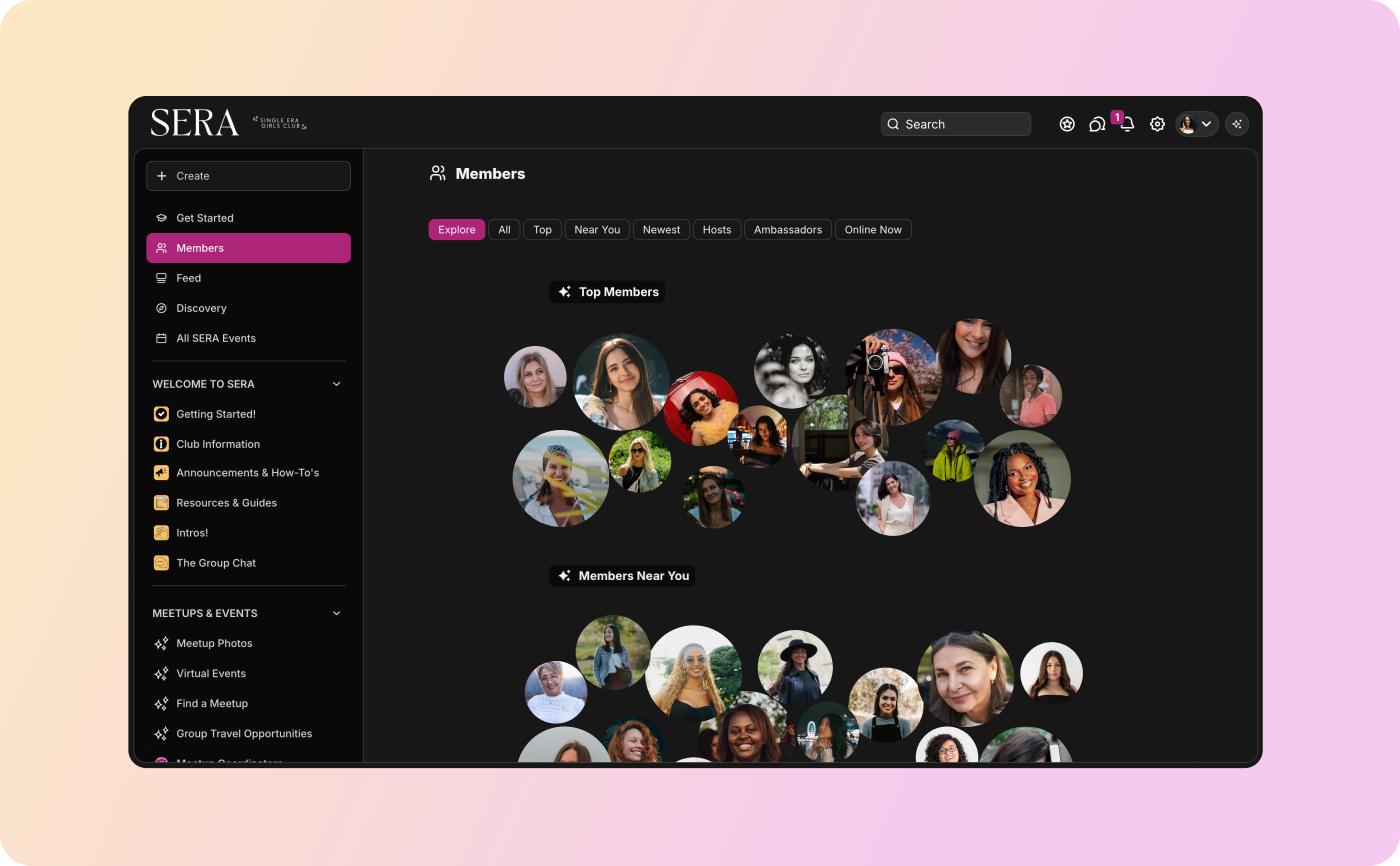Open The Group Chat space

click(248, 563)
